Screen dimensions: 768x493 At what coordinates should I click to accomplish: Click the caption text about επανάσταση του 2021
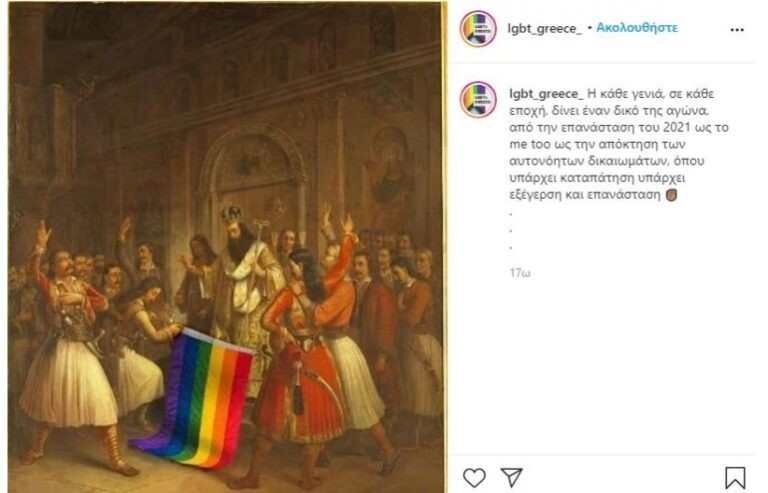619,127
